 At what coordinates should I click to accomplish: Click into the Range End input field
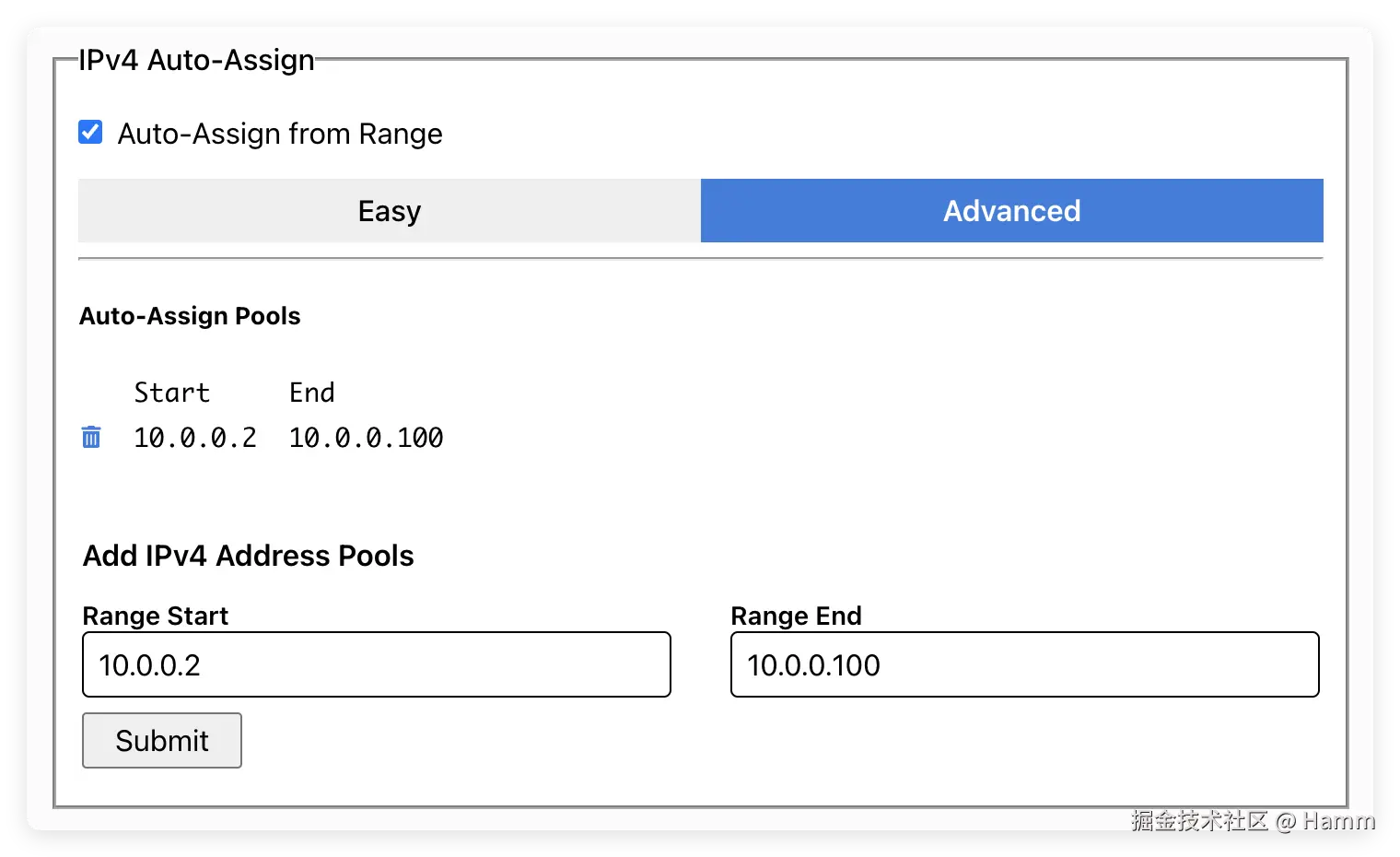click(1024, 664)
